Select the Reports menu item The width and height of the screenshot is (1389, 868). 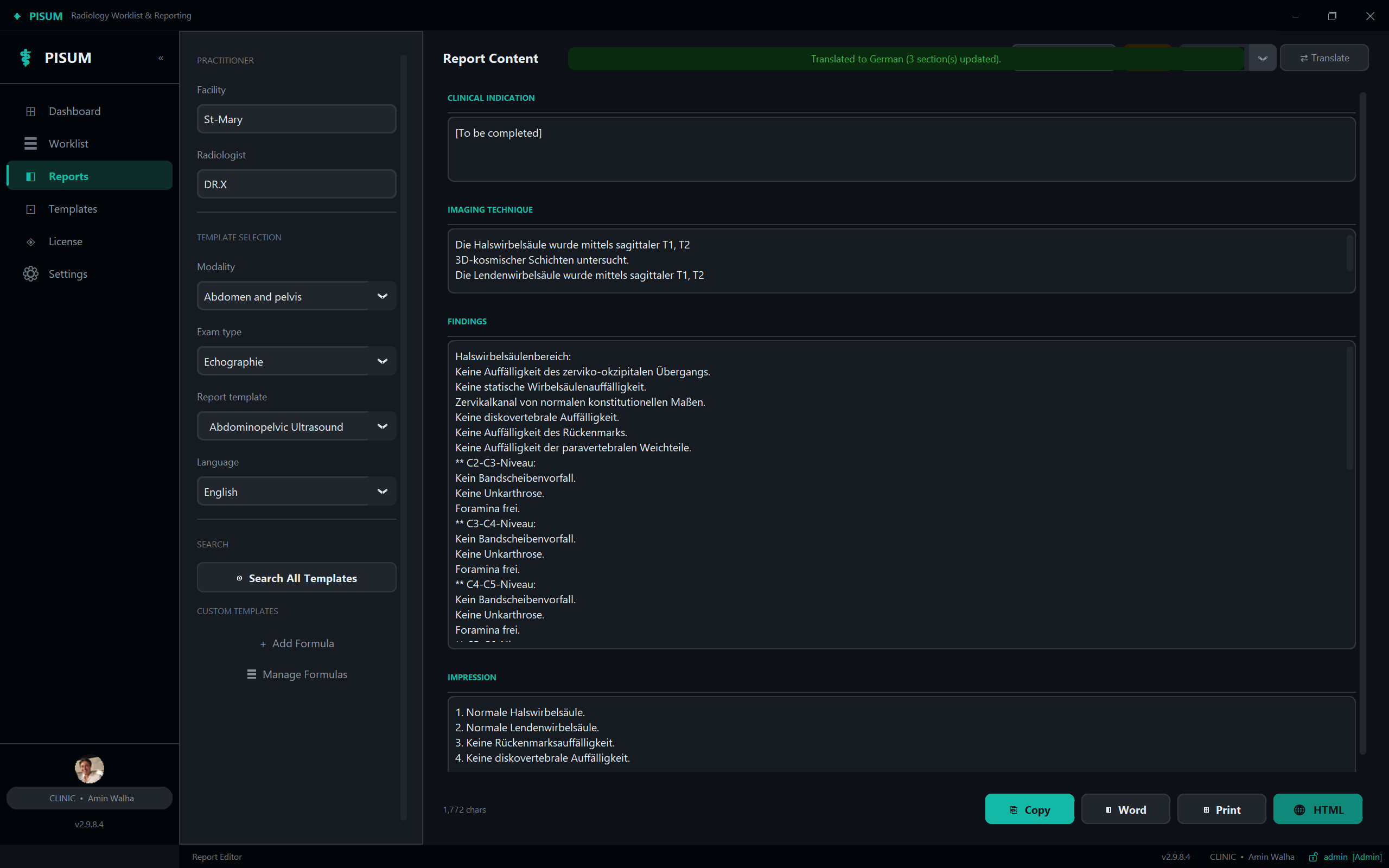(x=90, y=176)
